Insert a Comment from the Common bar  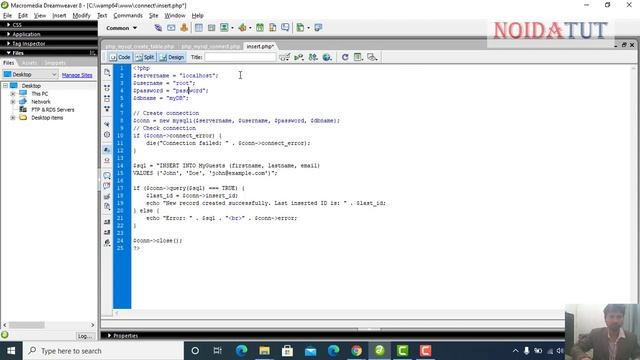[285, 28]
